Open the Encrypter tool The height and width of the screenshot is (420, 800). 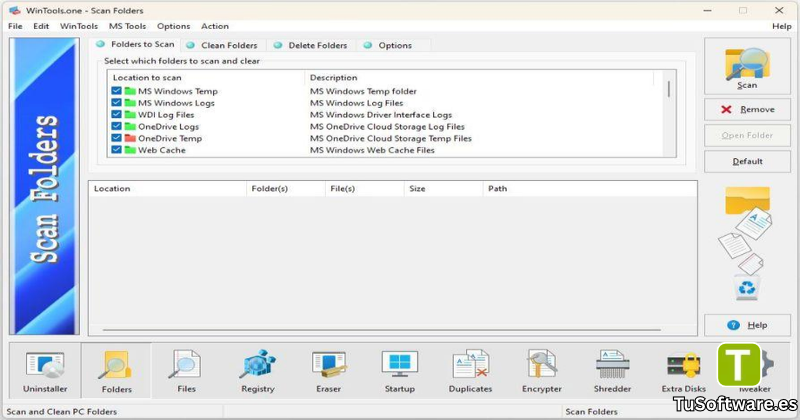(542, 372)
